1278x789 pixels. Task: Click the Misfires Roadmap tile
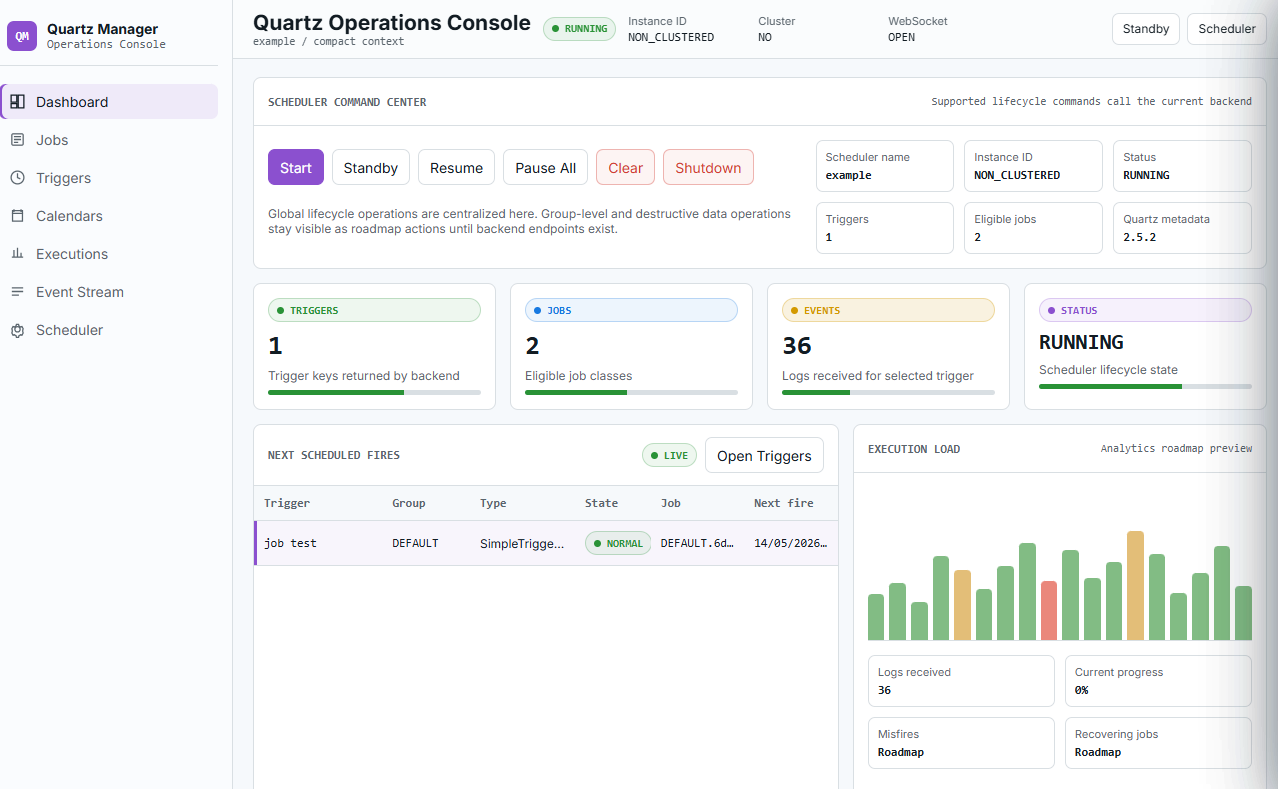pyautogui.click(x=961, y=743)
